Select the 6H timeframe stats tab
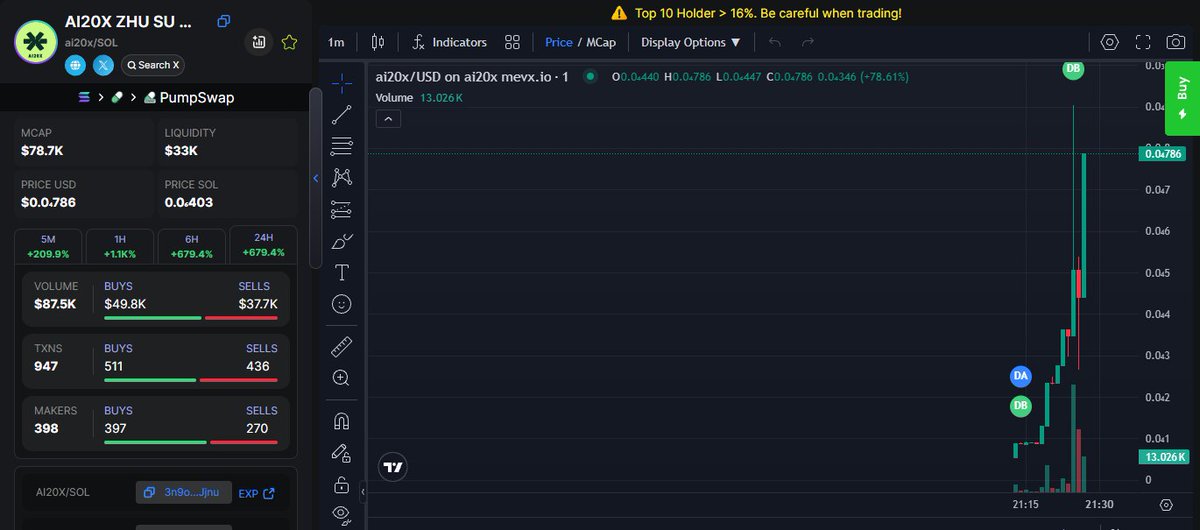Screen dimensions: 1200x530 tap(192, 246)
